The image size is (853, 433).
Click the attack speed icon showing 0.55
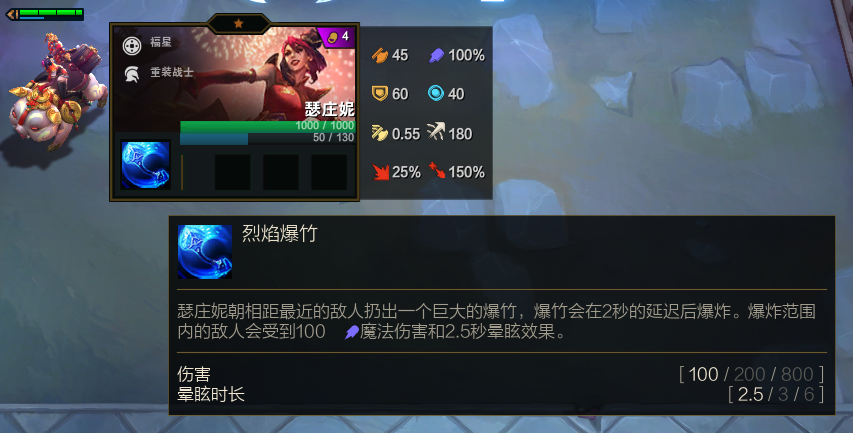click(379, 133)
